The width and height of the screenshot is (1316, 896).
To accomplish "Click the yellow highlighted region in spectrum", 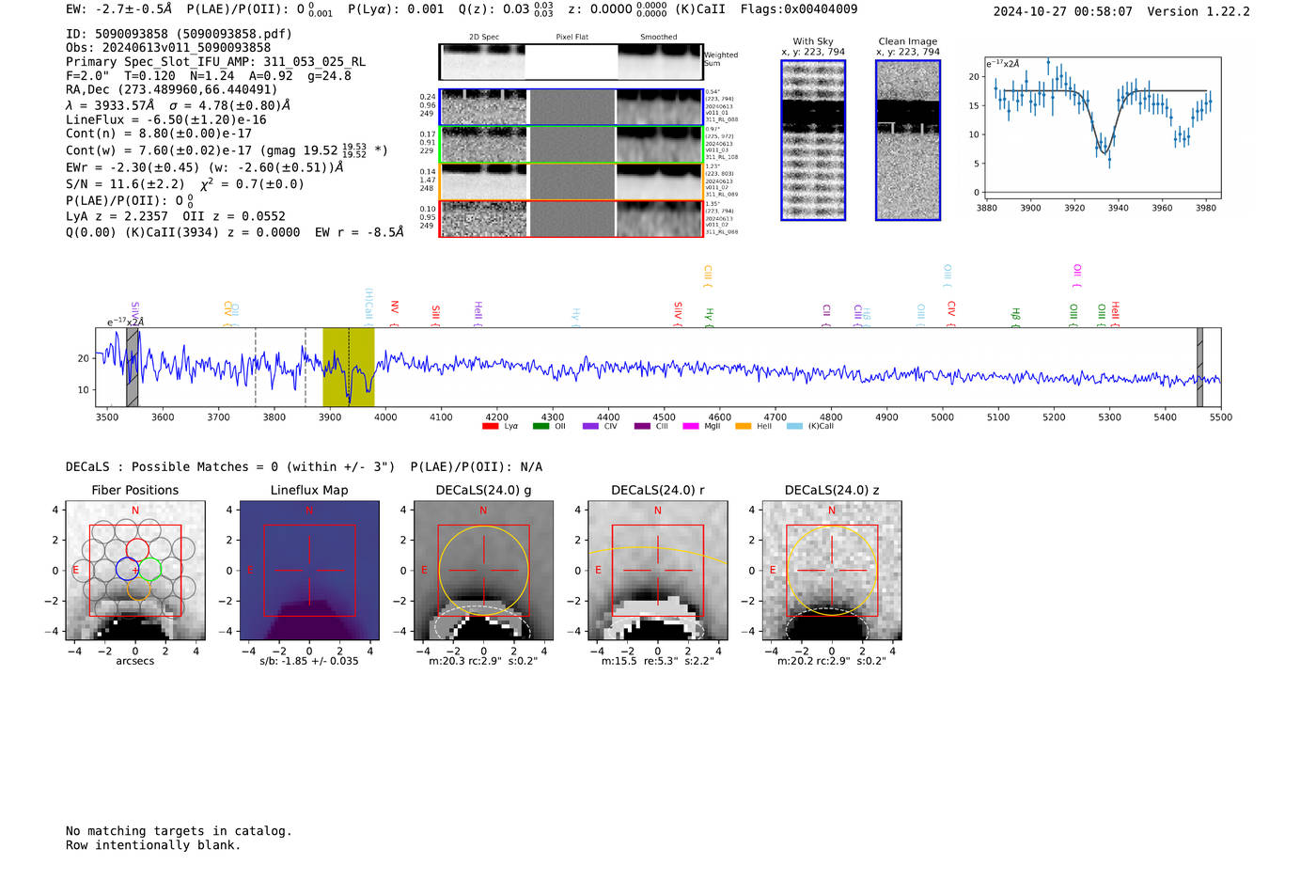I will pos(349,367).
